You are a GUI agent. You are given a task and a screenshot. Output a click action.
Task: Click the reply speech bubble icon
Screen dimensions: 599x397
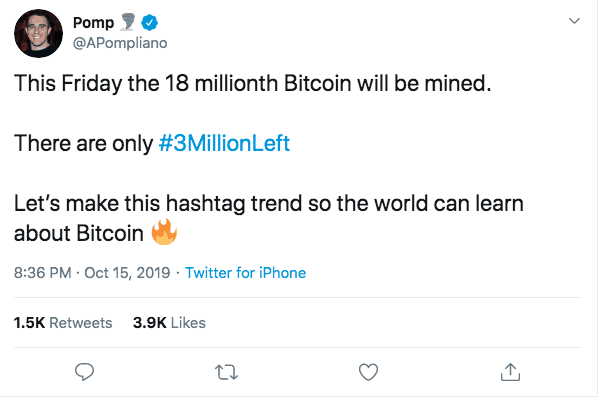(84, 371)
